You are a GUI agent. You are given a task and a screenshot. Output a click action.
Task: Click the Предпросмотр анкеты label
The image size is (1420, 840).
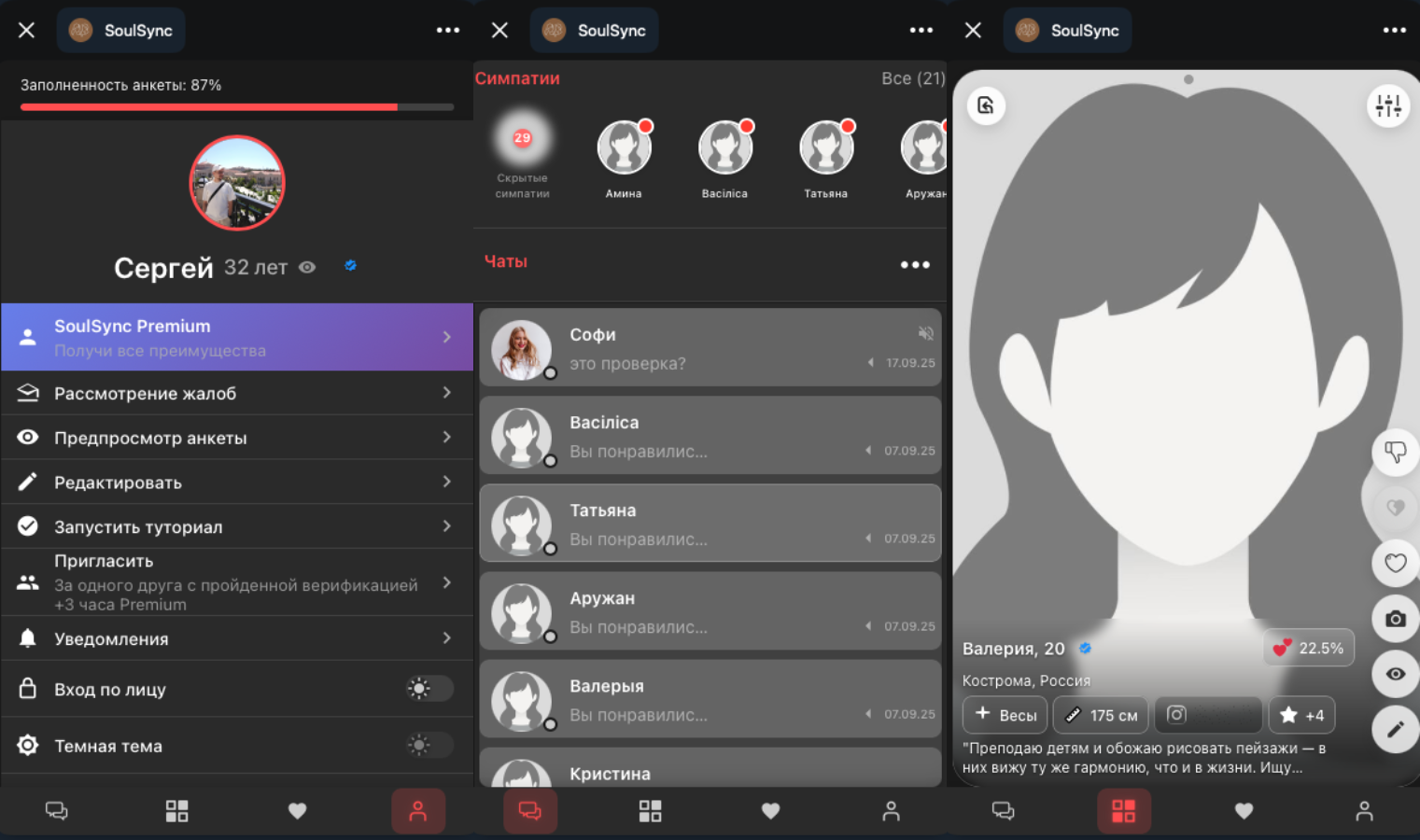point(150,438)
